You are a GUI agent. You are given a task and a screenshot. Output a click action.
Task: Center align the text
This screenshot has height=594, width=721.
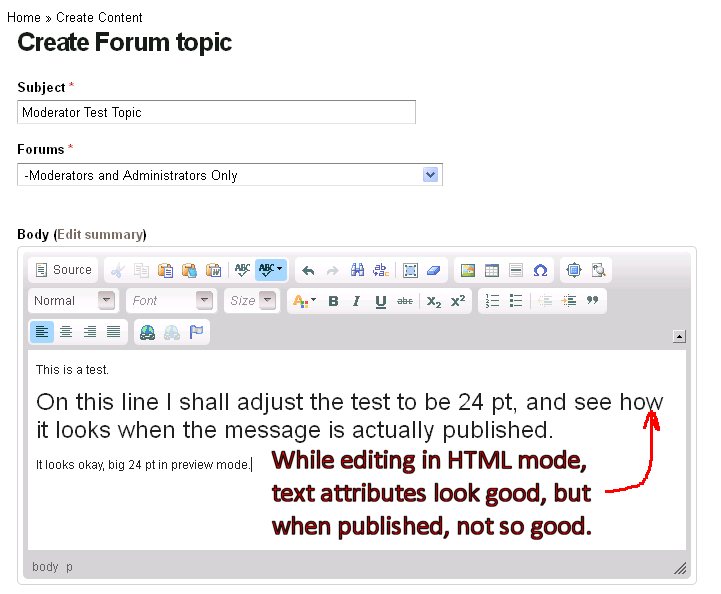[x=66, y=332]
